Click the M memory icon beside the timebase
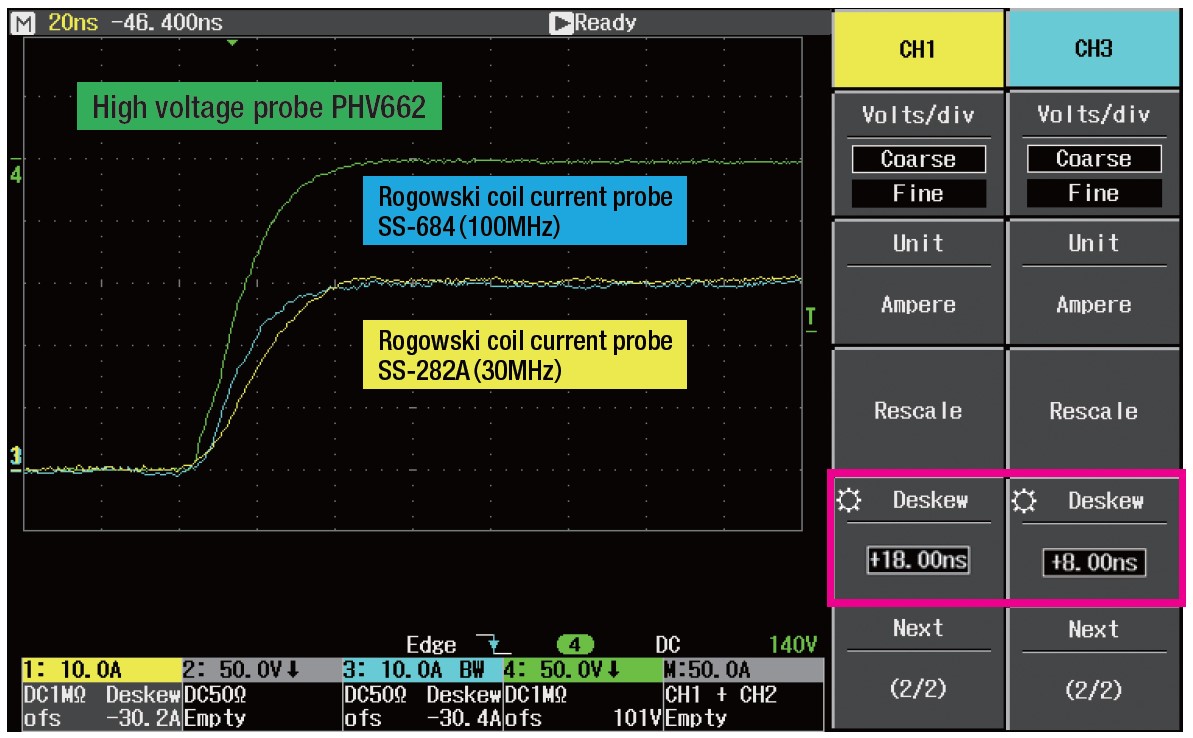The width and height of the screenshot is (1193, 738). tap(24, 23)
